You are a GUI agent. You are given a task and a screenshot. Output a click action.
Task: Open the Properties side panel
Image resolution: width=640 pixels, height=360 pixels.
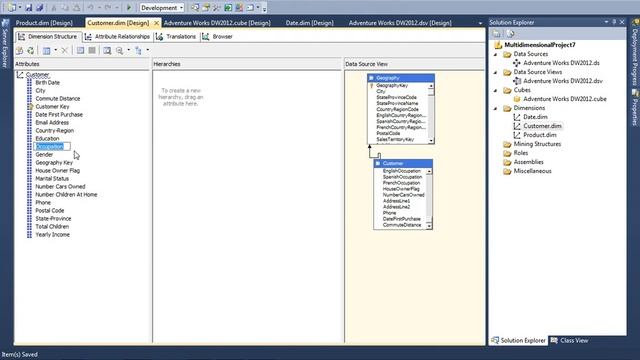point(636,108)
